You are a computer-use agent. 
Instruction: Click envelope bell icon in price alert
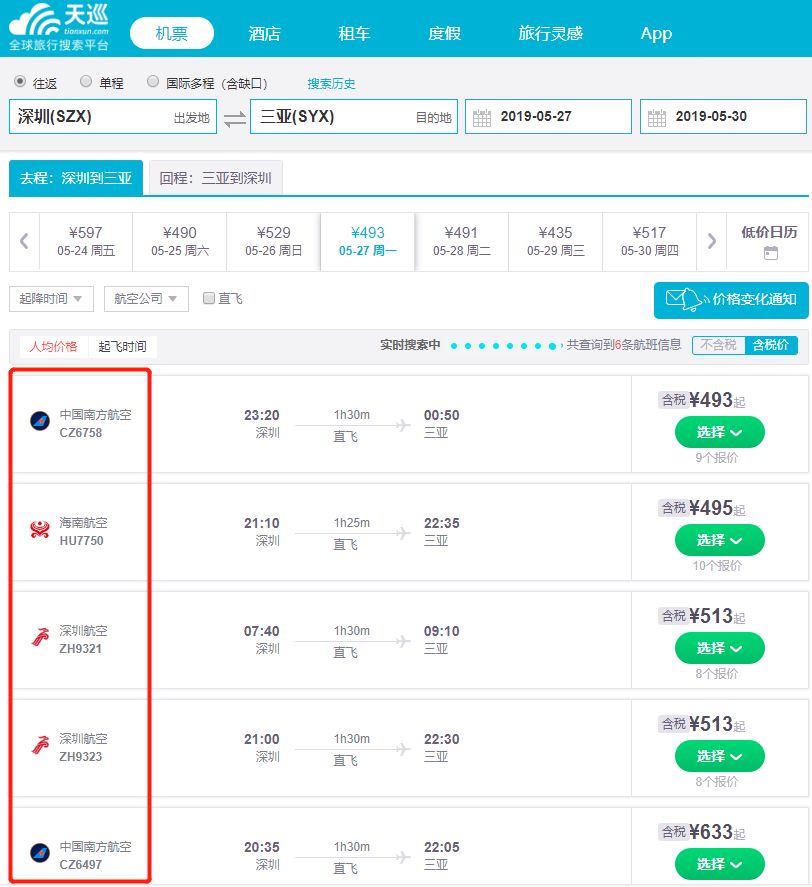point(686,299)
